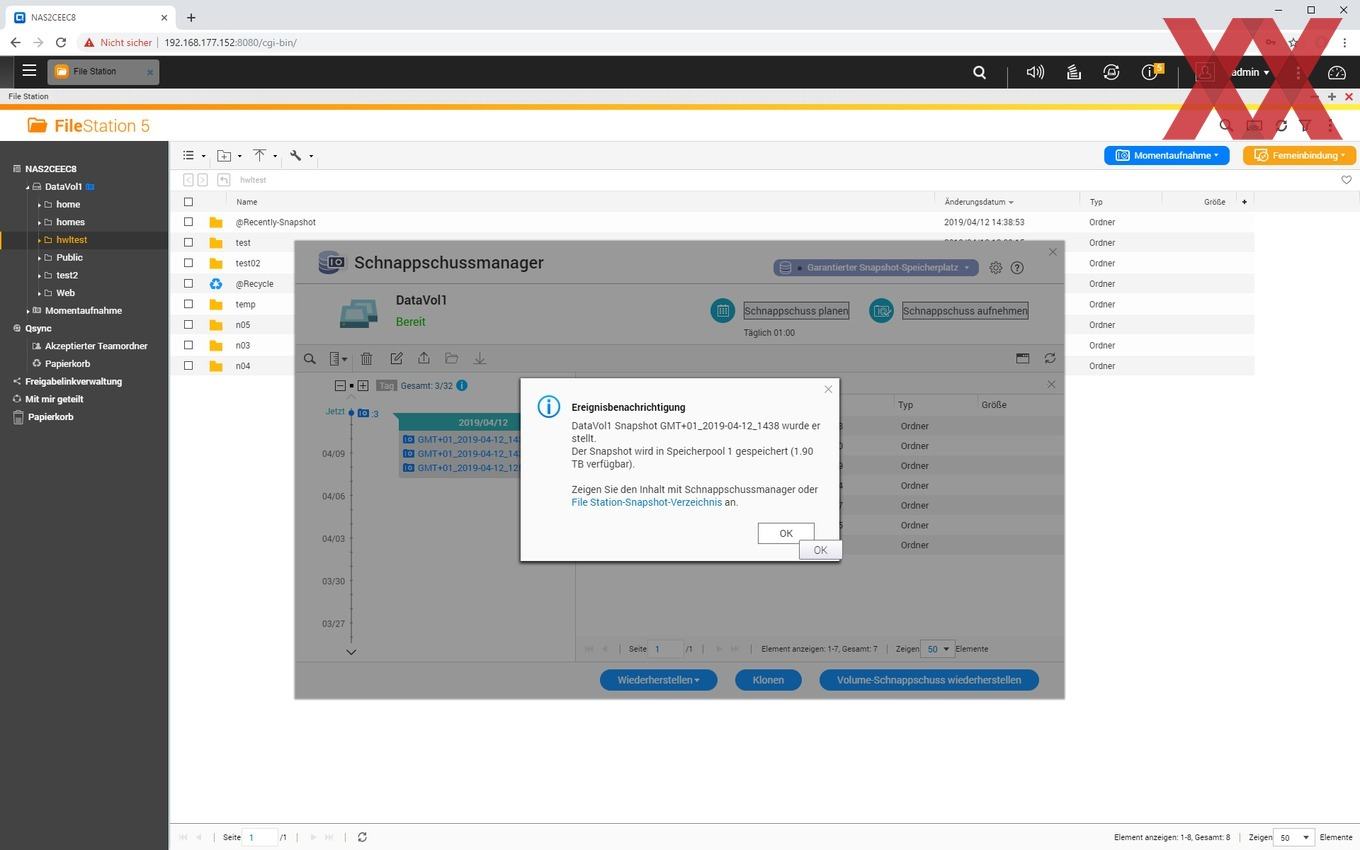Screen dimensions: 1360x850
Task: Go up one folder level in File Station
Action: click(x=224, y=180)
